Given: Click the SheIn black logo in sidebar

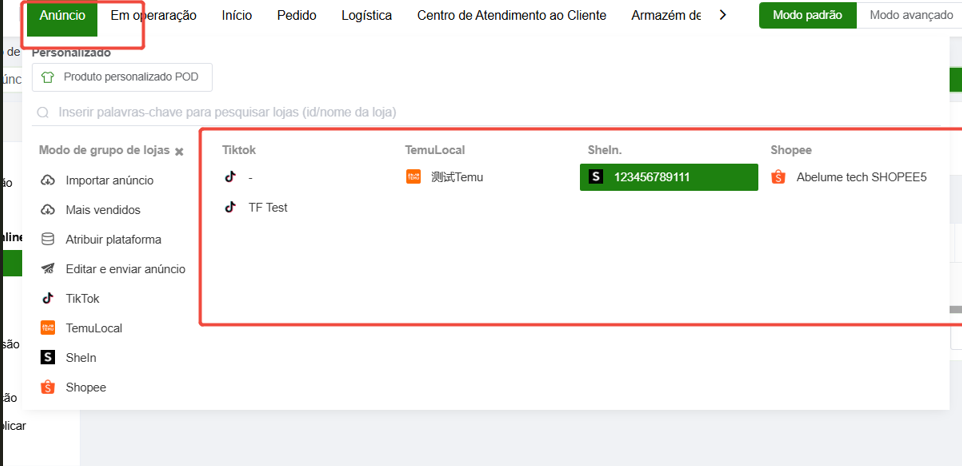Looking at the screenshot, I should click(x=47, y=357).
